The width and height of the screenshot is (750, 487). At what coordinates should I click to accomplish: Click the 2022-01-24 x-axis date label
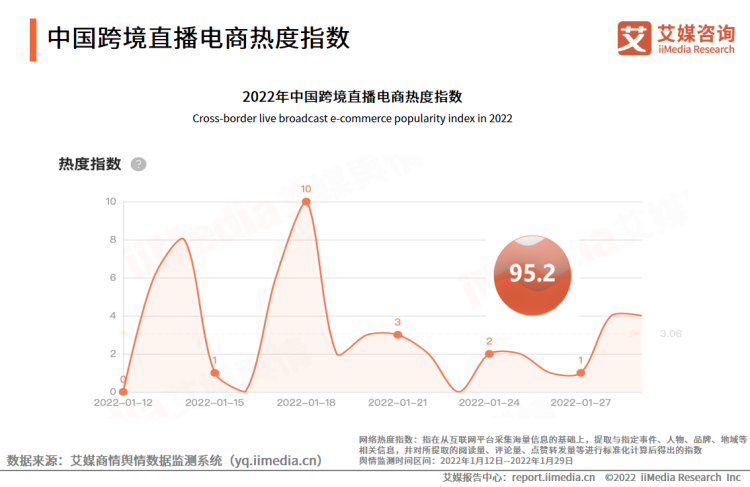click(489, 402)
